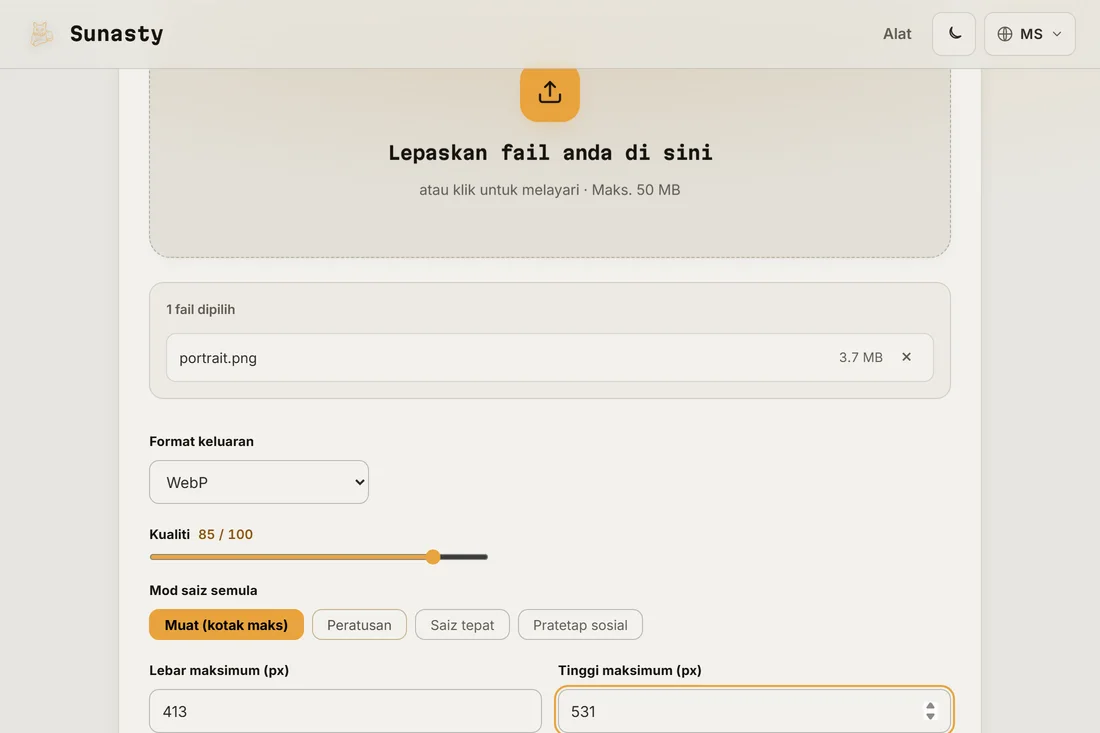Increase Tinggi maksimum with up arrow

[x=930, y=706]
